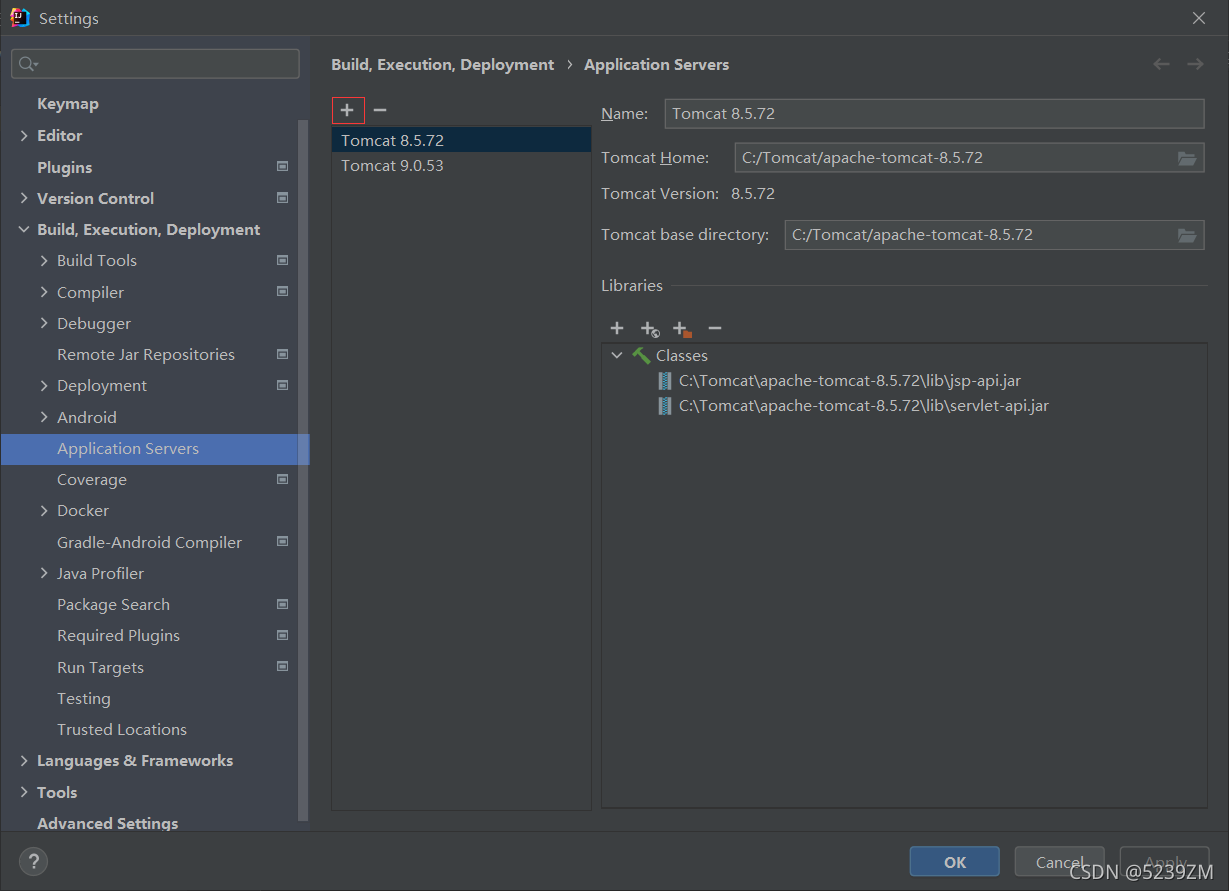Browse for Tomcat base directory folder icon
The width and height of the screenshot is (1229, 891).
coord(1187,235)
